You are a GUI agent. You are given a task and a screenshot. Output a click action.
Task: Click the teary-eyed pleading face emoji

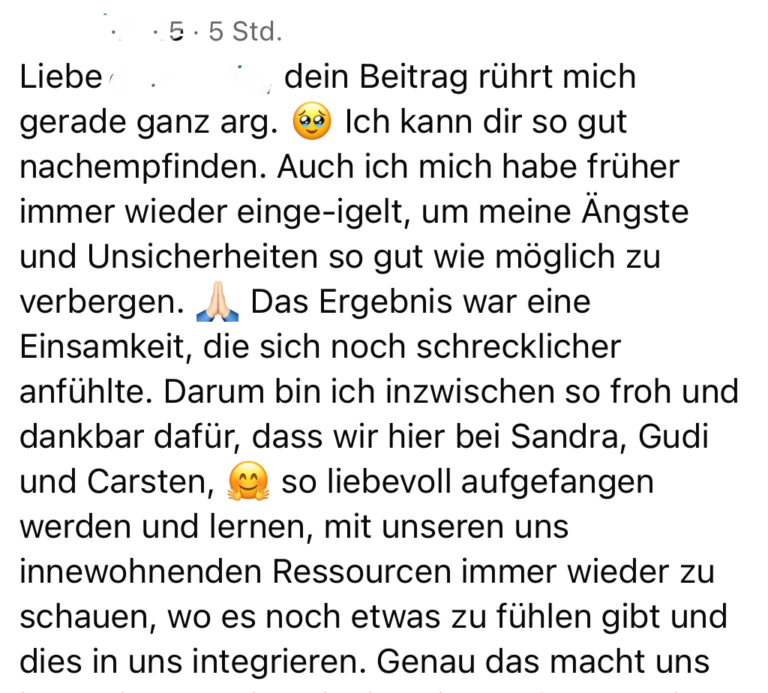coord(310,123)
